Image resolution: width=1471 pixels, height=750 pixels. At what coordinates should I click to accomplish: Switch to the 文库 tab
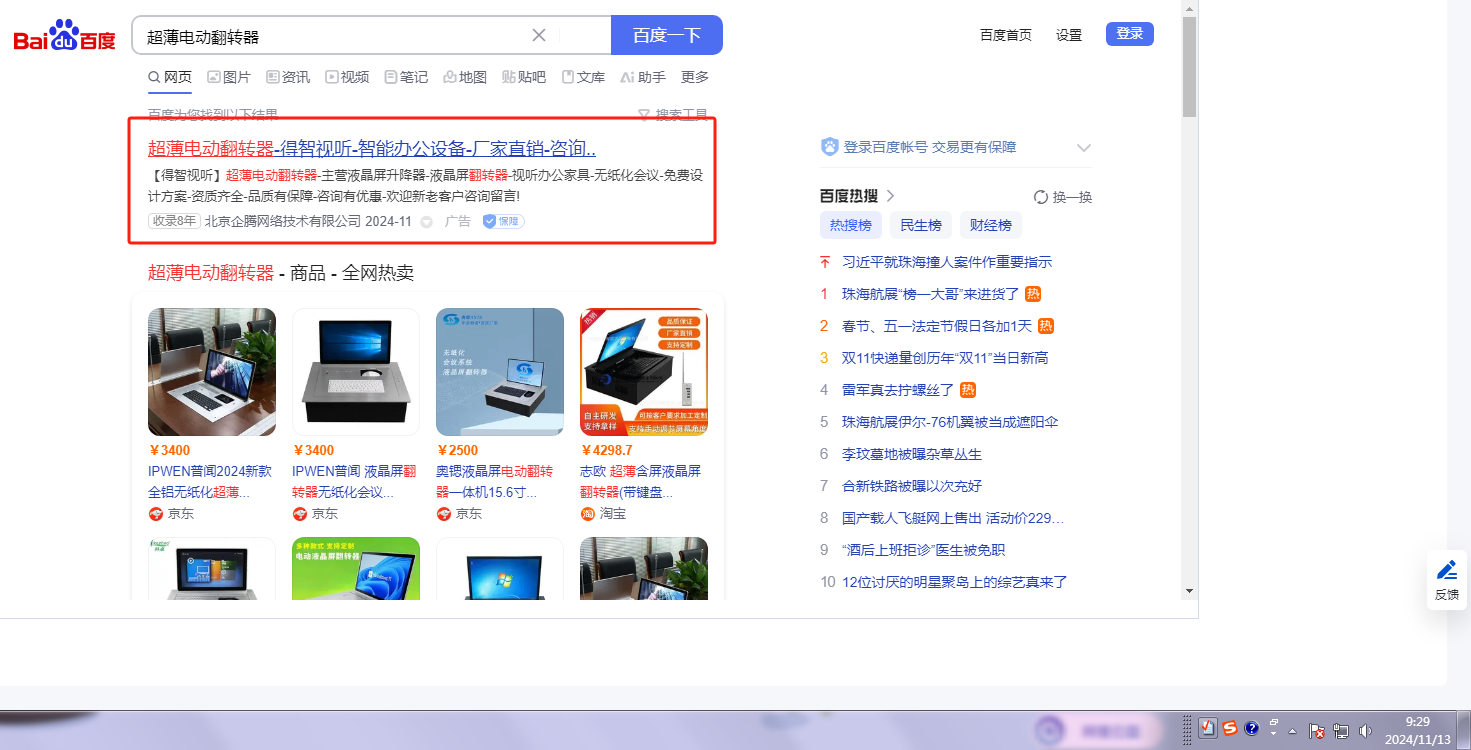coord(583,77)
